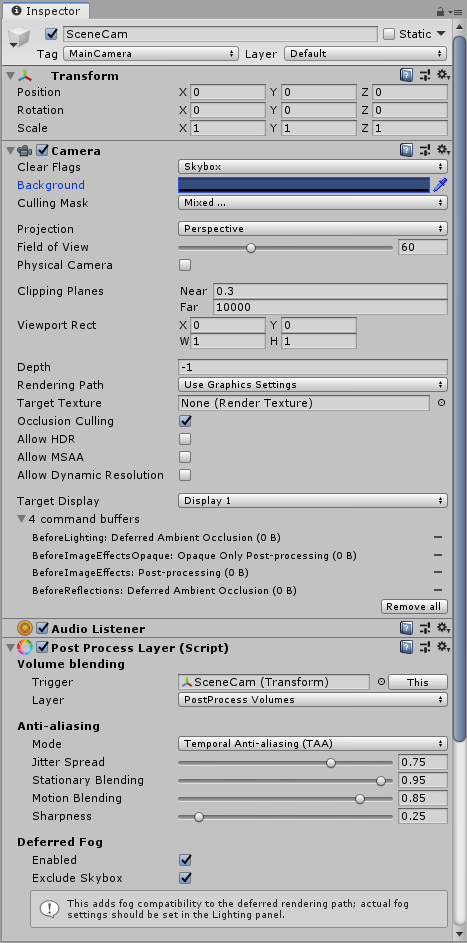Open Post Process Layer help reference icon

(406, 648)
